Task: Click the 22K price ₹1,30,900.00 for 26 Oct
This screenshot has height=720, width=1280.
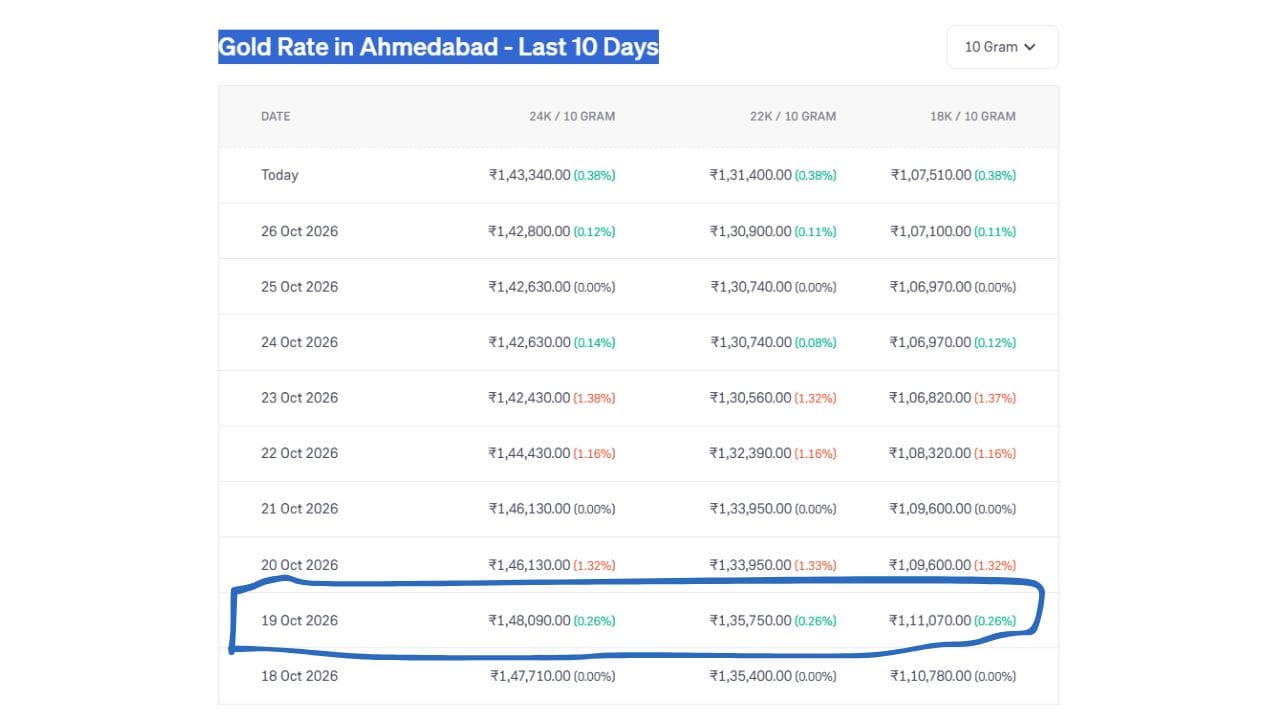Action: tap(750, 231)
